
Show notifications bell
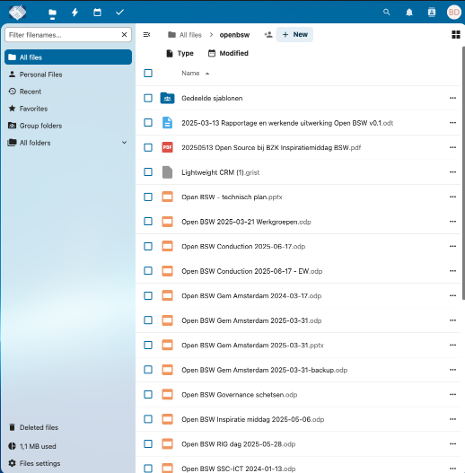point(409,12)
